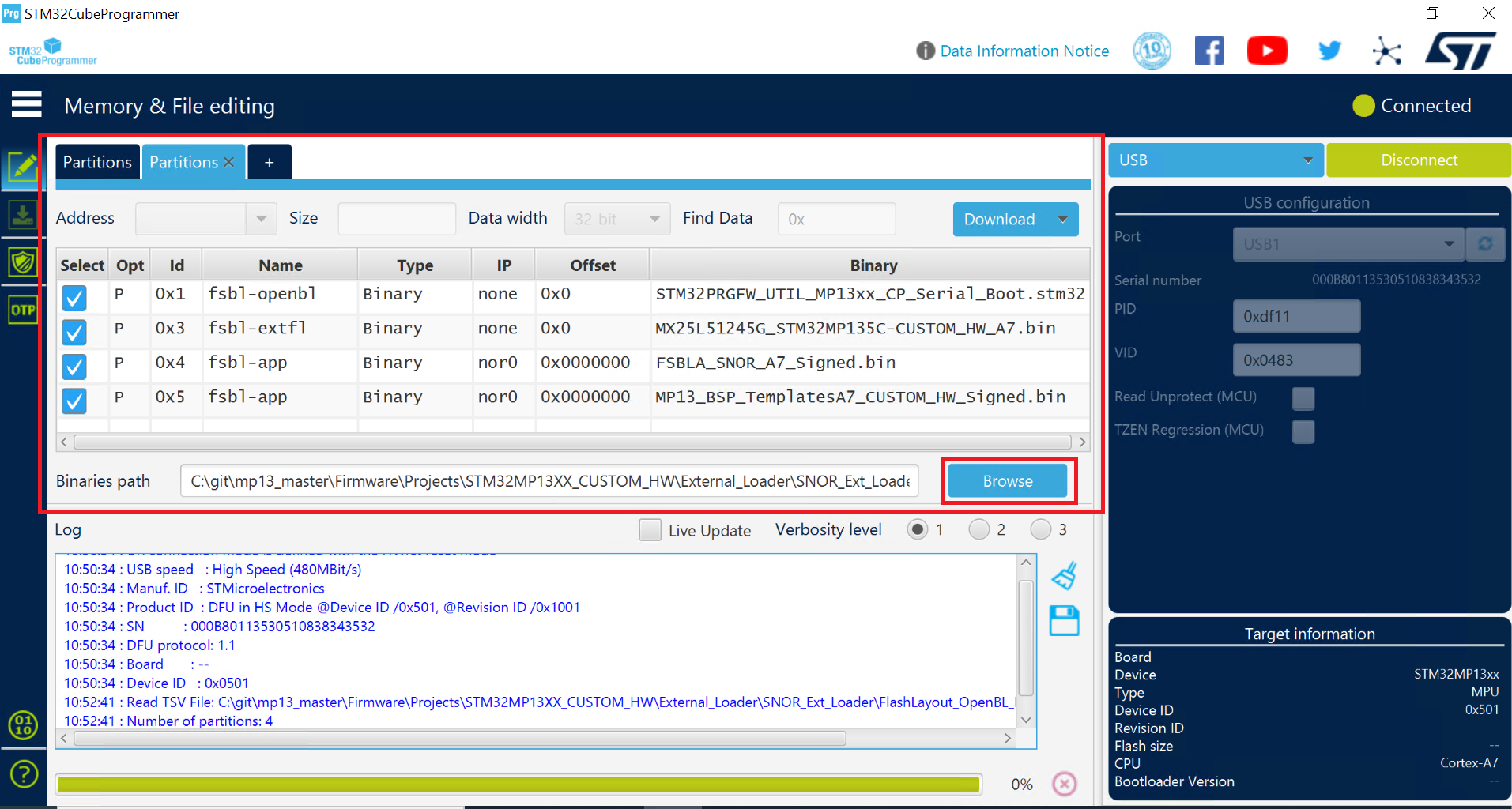Screen dimensions: 1512x809
Task: Add a new tab with plus
Action: [x=270, y=162]
